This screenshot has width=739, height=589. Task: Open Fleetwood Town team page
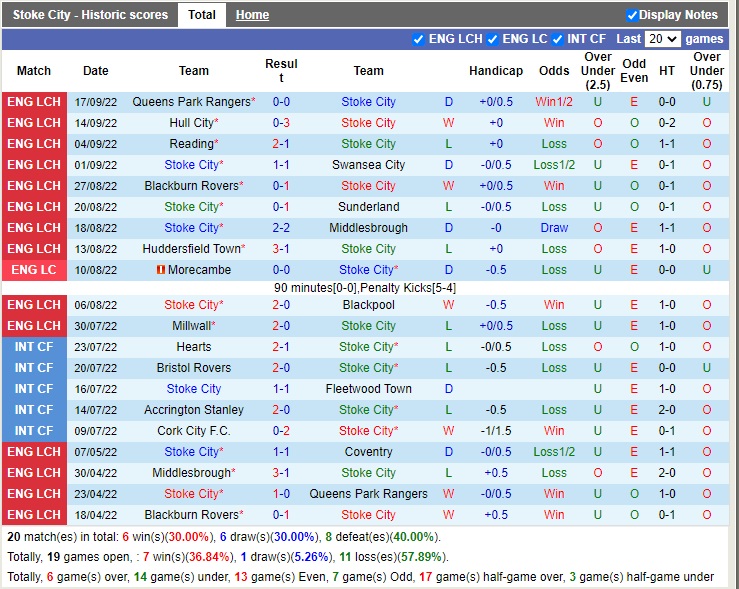[368, 389]
